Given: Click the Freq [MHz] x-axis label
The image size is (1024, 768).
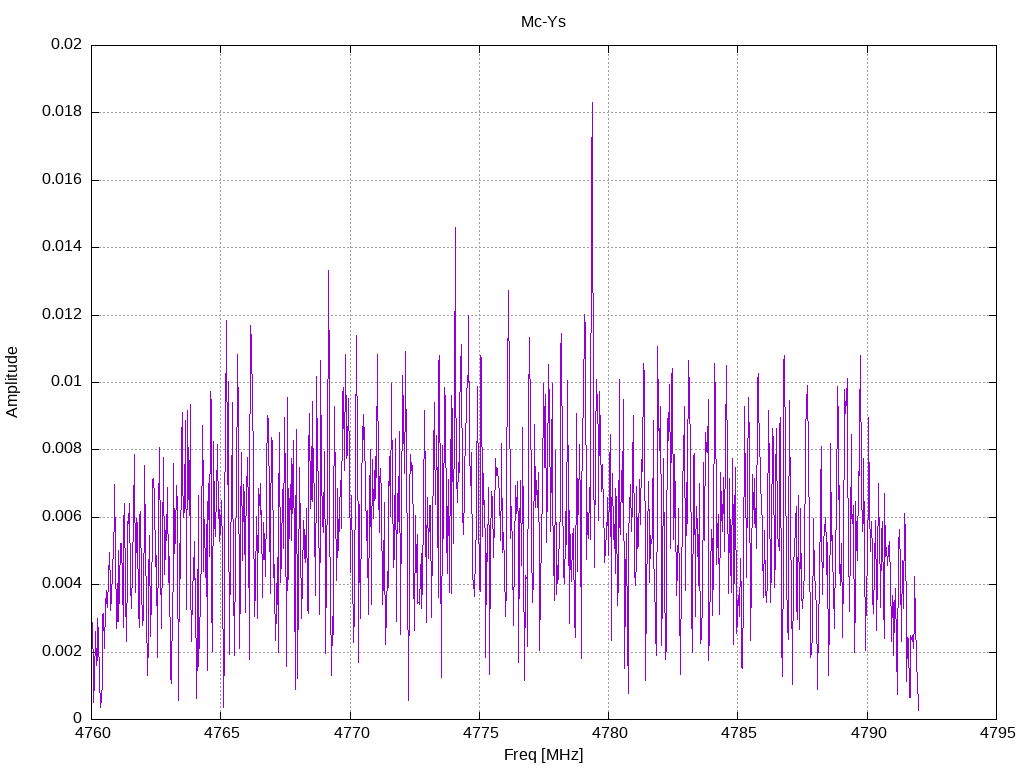Looking at the screenshot, I should pyautogui.click(x=543, y=755).
